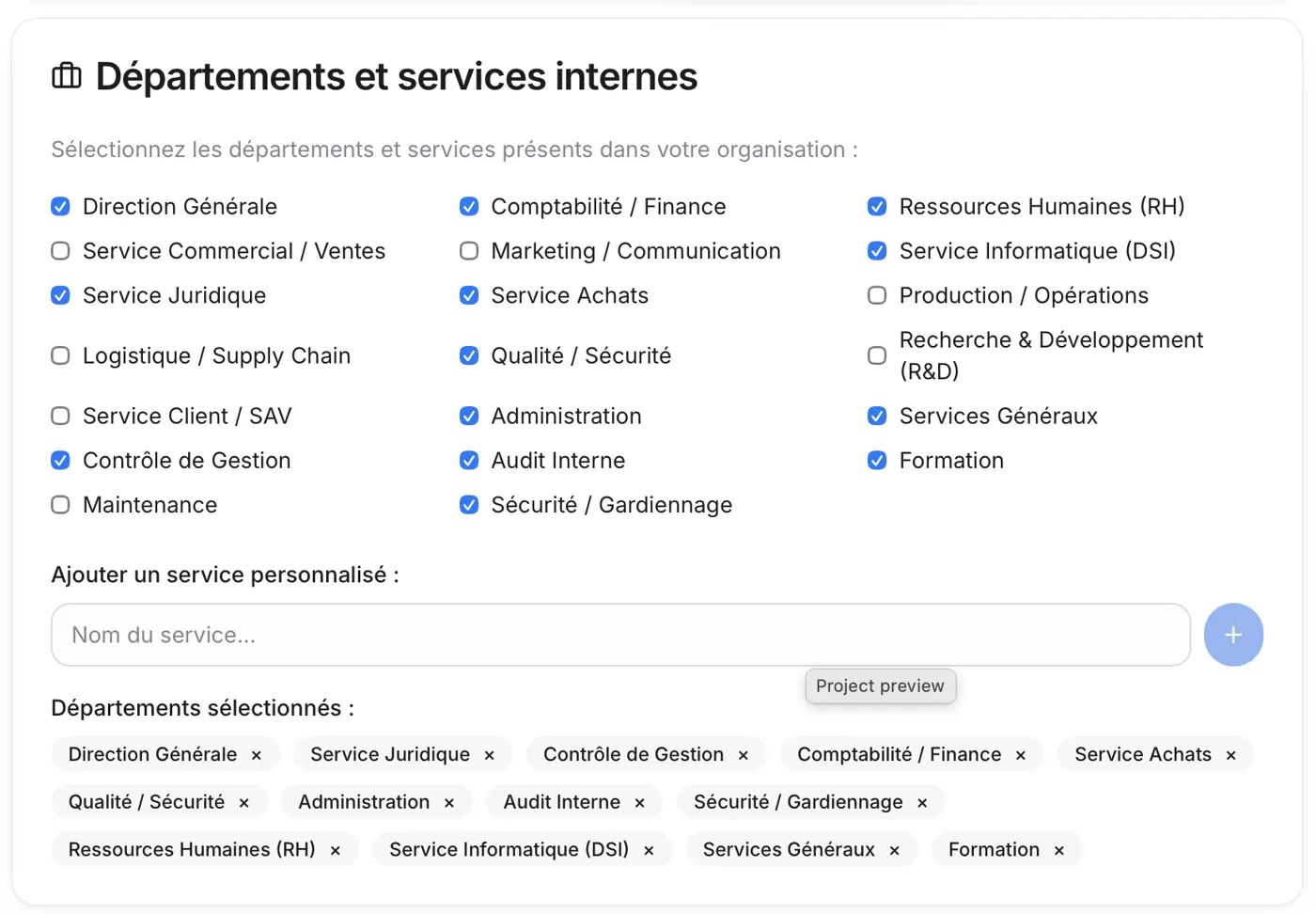The width and height of the screenshot is (1316, 914).
Task: Disable Qualité / Sécurité checkbox
Action: tap(469, 355)
